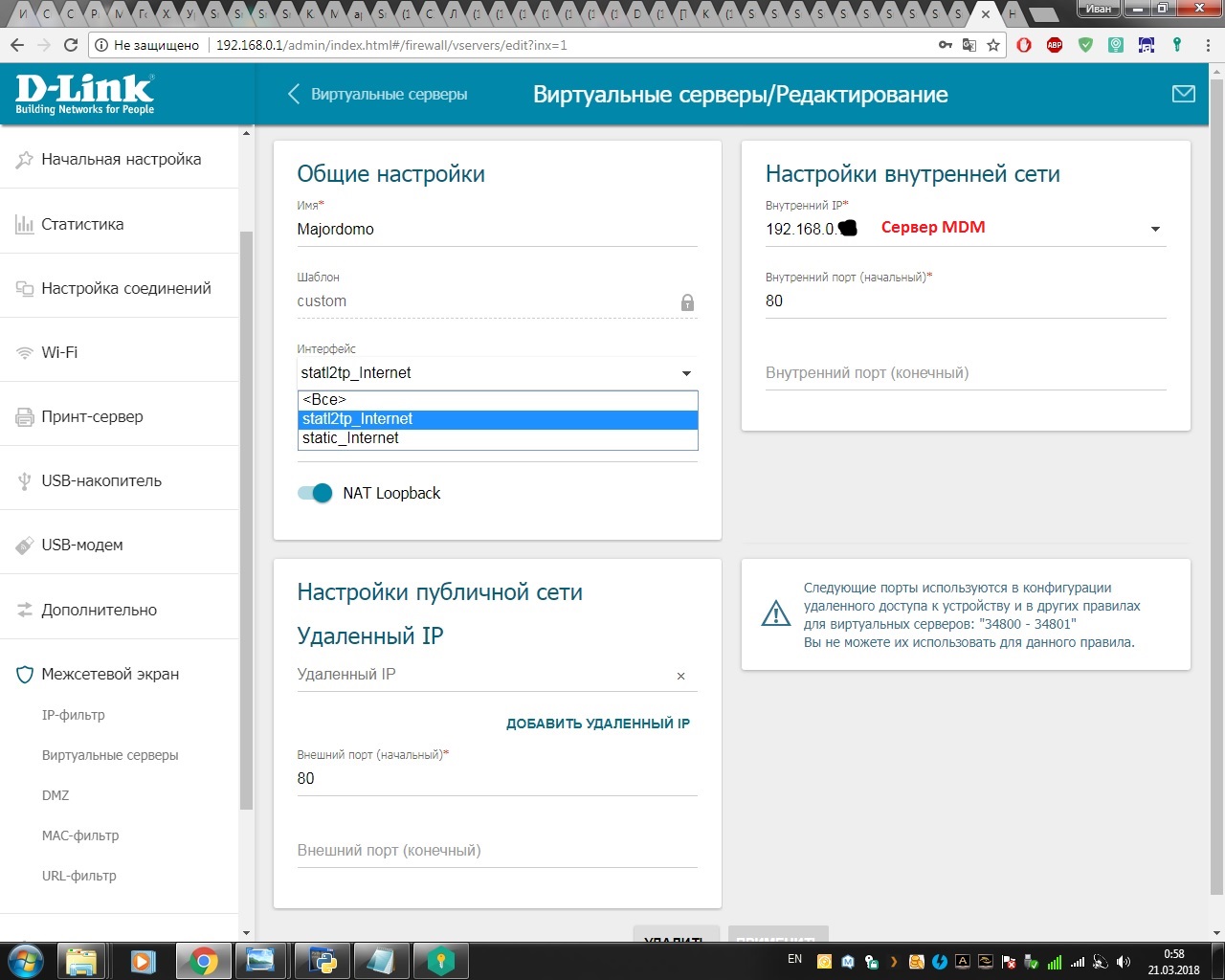Select static_Internet from interface list
Screen dimensions: 1225x980
tap(350, 438)
